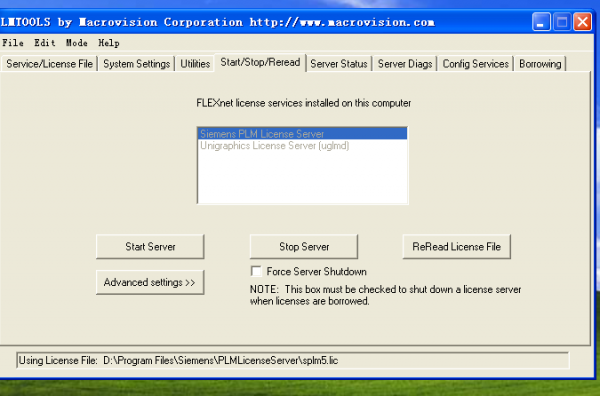Expand Advanced settings >>

[150, 282]
